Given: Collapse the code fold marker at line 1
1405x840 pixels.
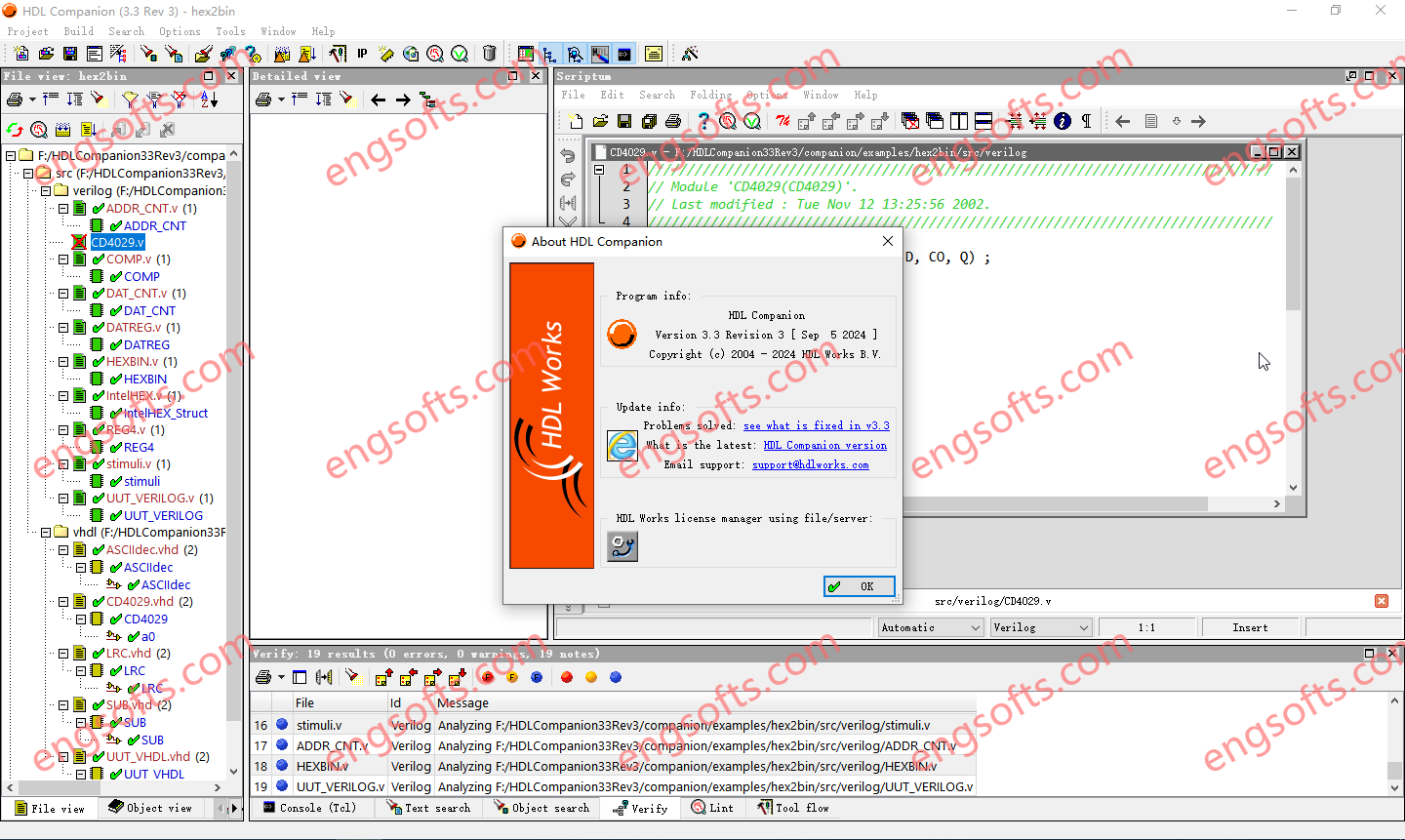Looking at the screenshot, I should 599,170.
